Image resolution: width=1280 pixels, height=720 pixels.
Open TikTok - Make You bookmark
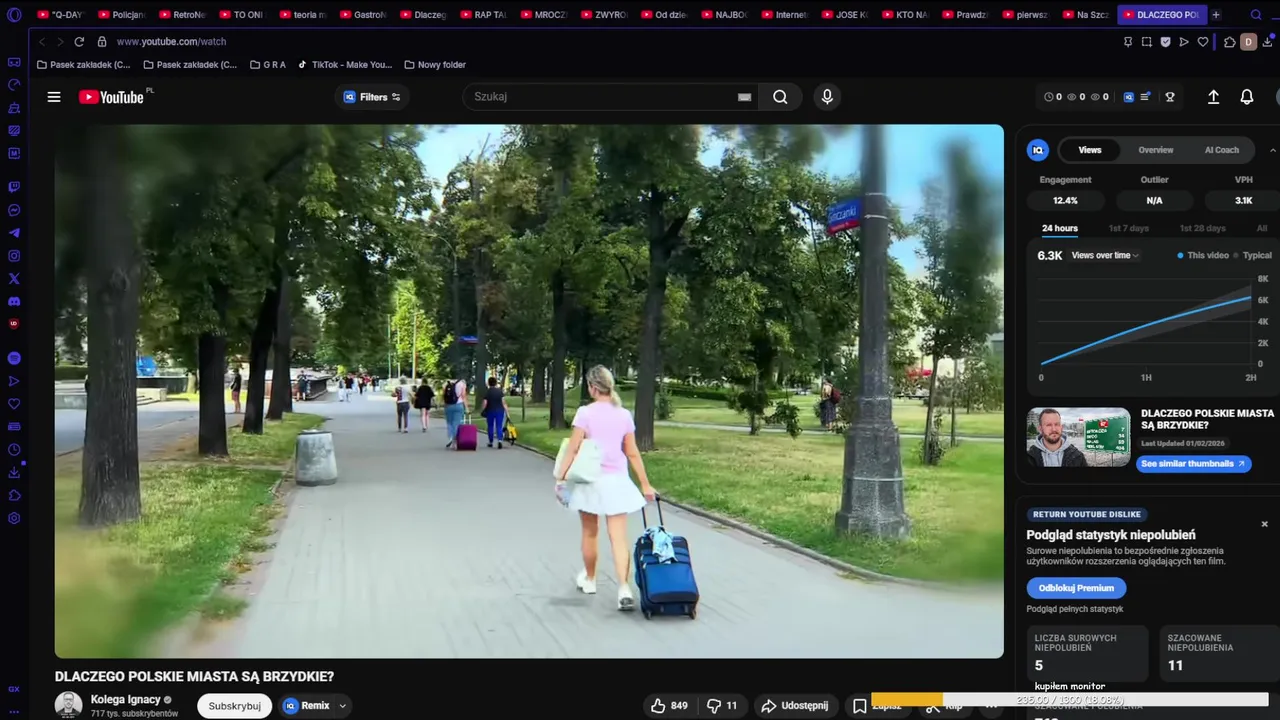[x=344, y=65]
